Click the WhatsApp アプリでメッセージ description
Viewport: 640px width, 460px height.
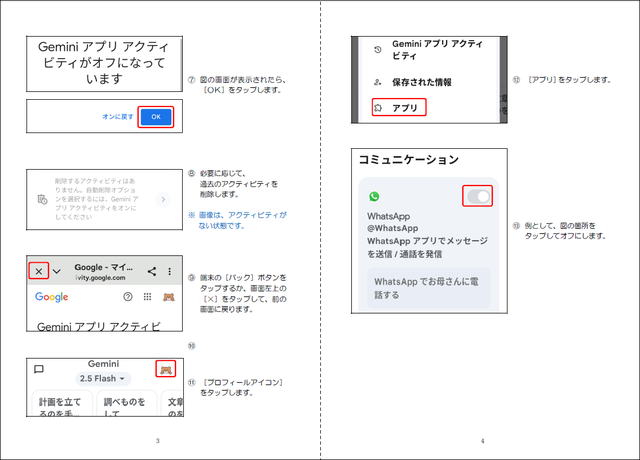(427, 247)
